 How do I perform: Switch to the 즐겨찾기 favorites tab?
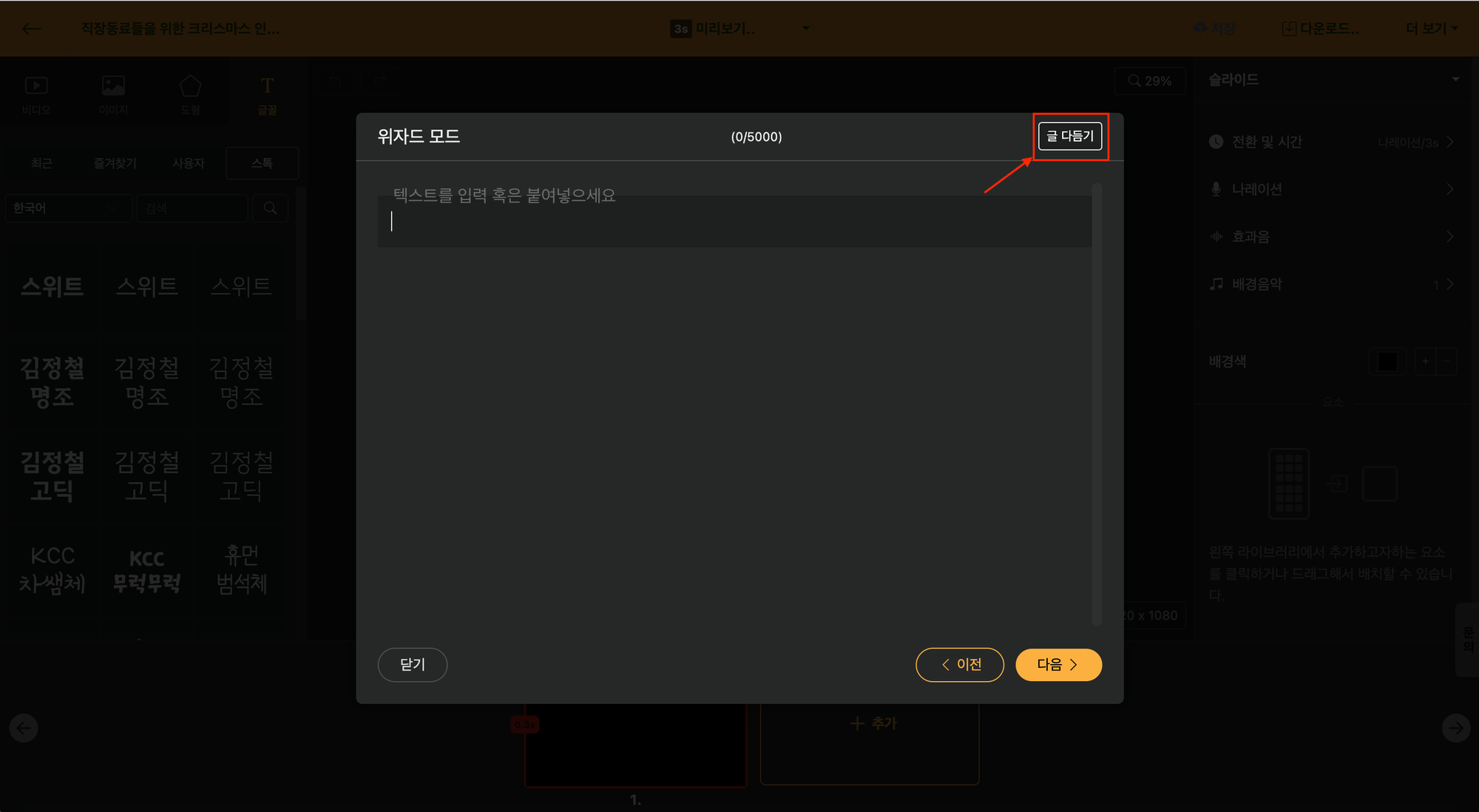pyautogui.click(x=115, y=163)
